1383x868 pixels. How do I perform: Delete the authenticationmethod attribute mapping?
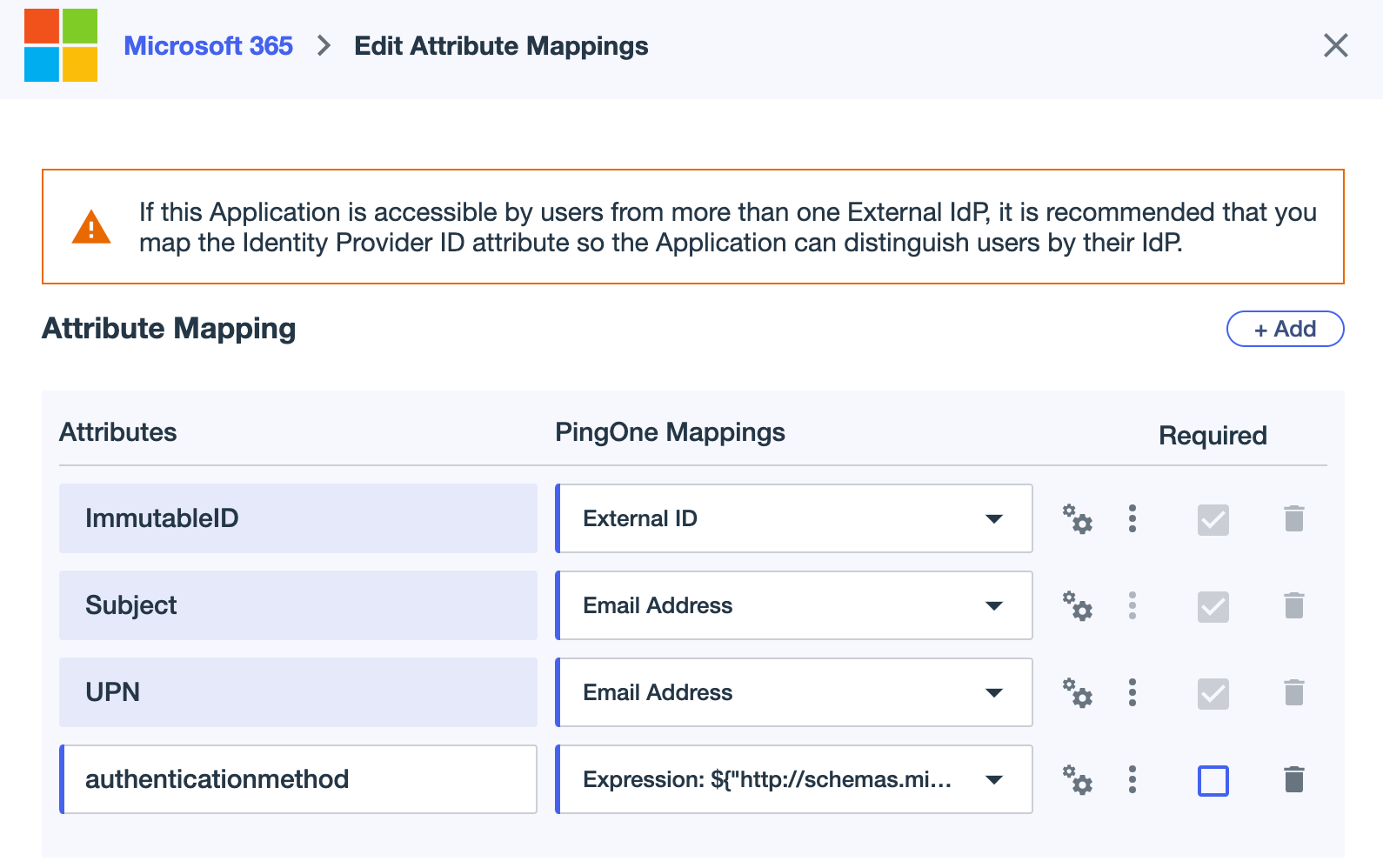1293,779
